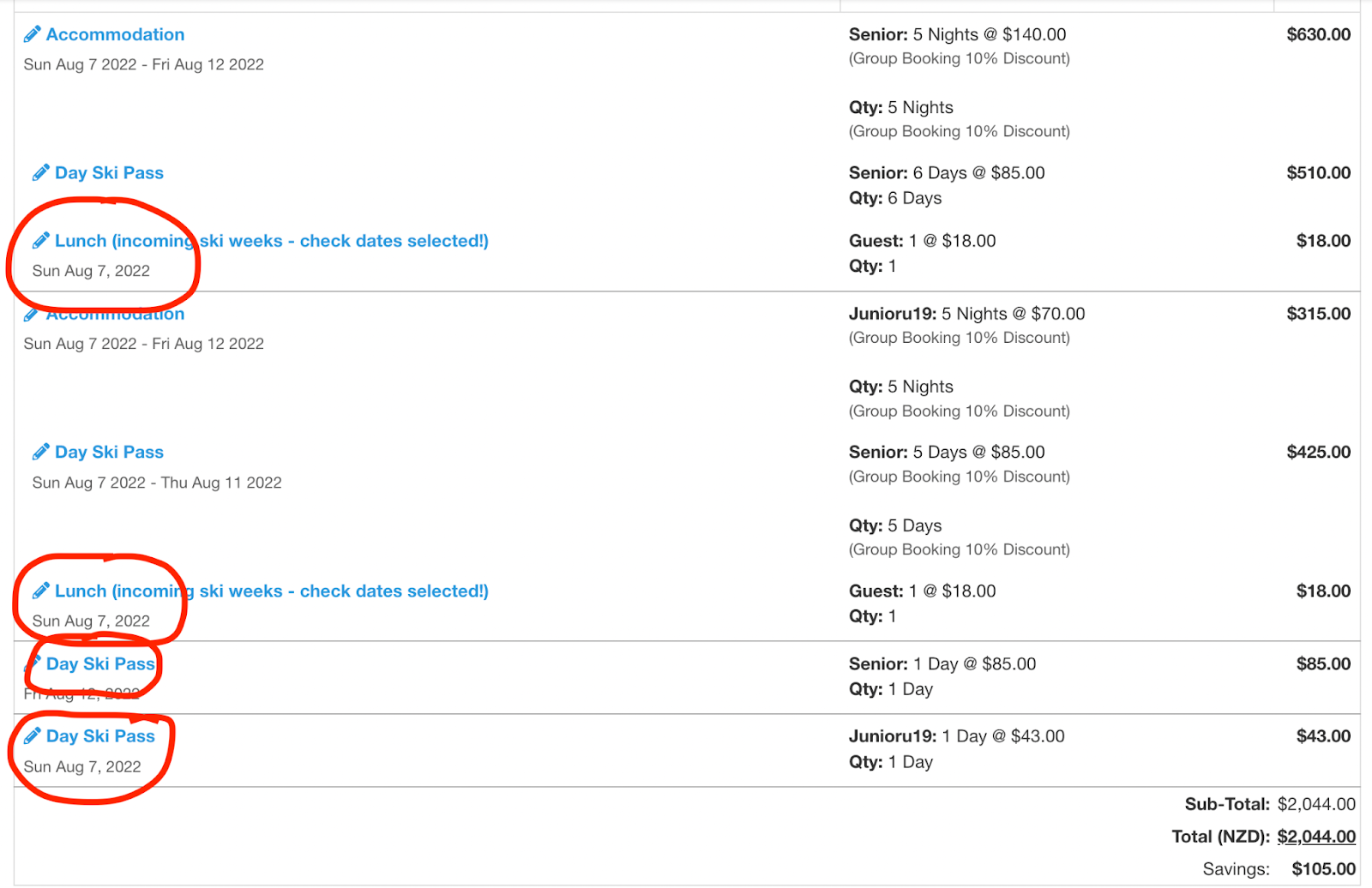Open the Junioru19 1 Day Ski Pass link

click(x=100, y=736)
